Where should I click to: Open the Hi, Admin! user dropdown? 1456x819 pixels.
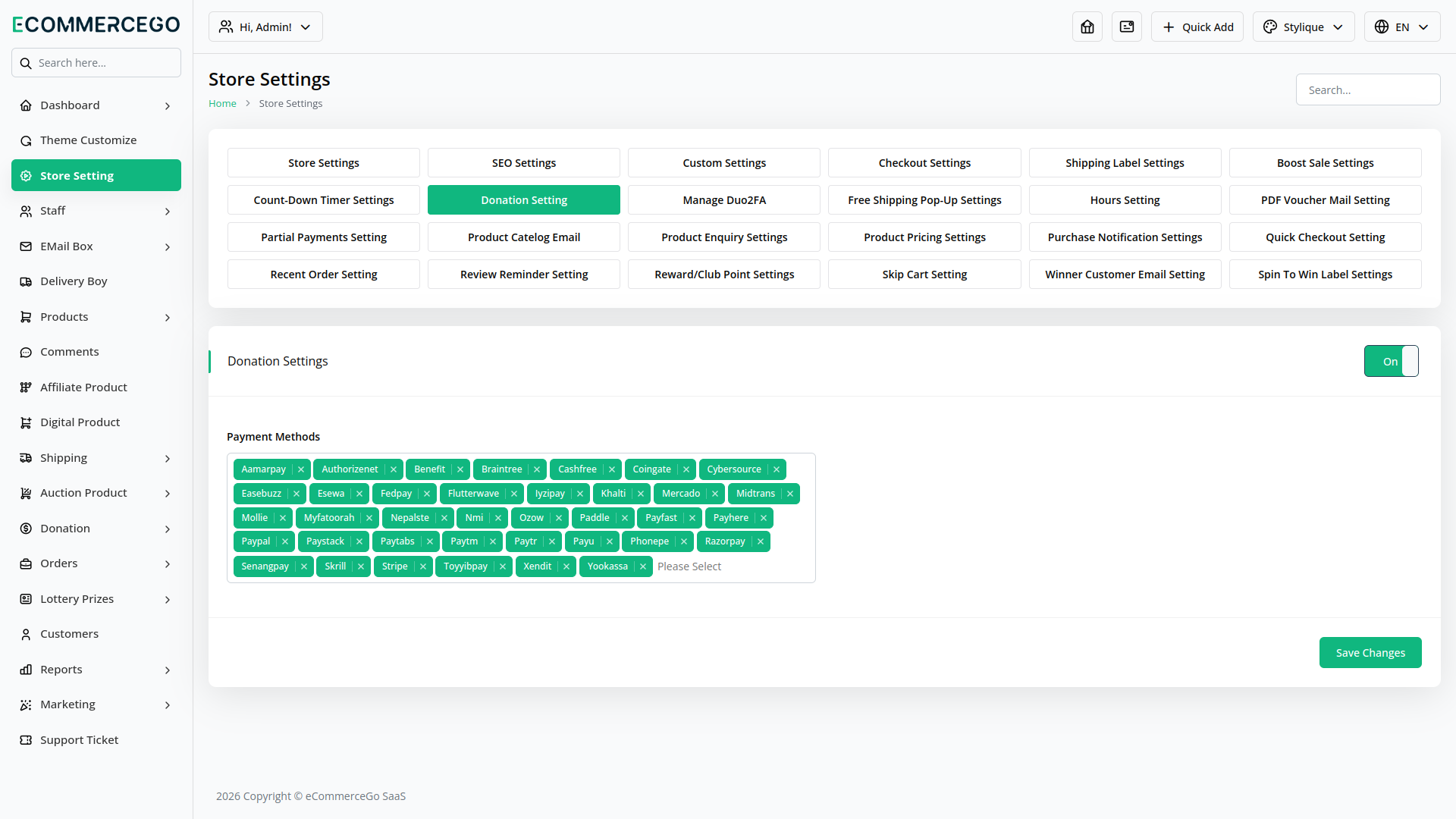tap(265, 27)
